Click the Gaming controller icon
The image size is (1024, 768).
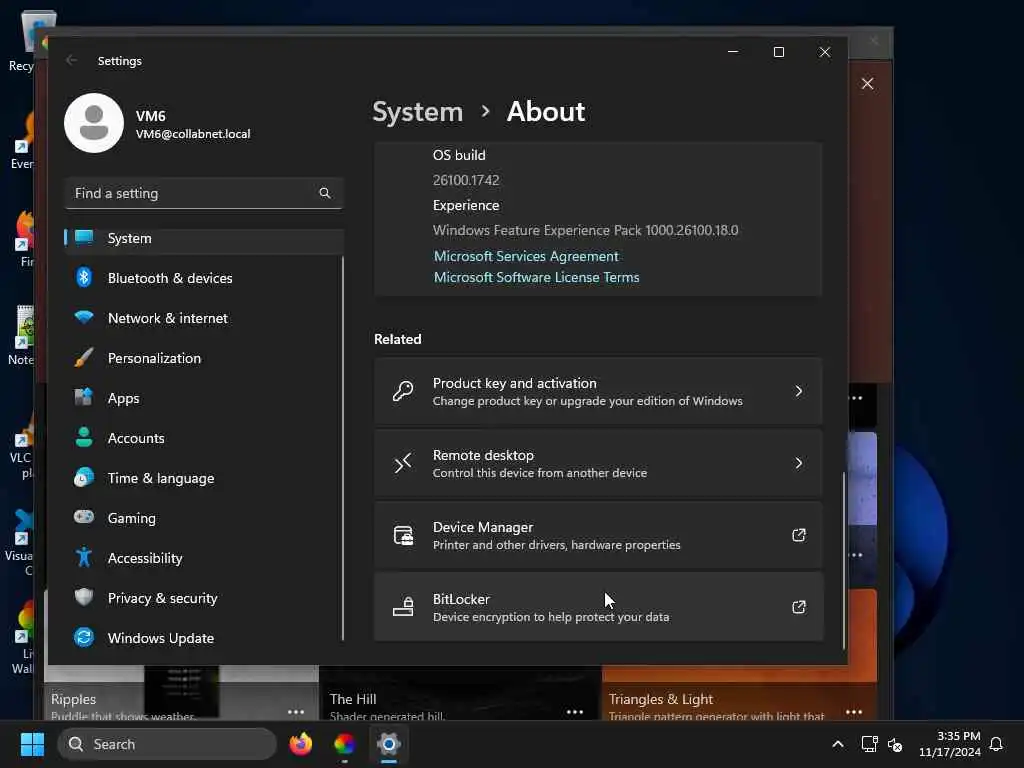tap(84, 517)
